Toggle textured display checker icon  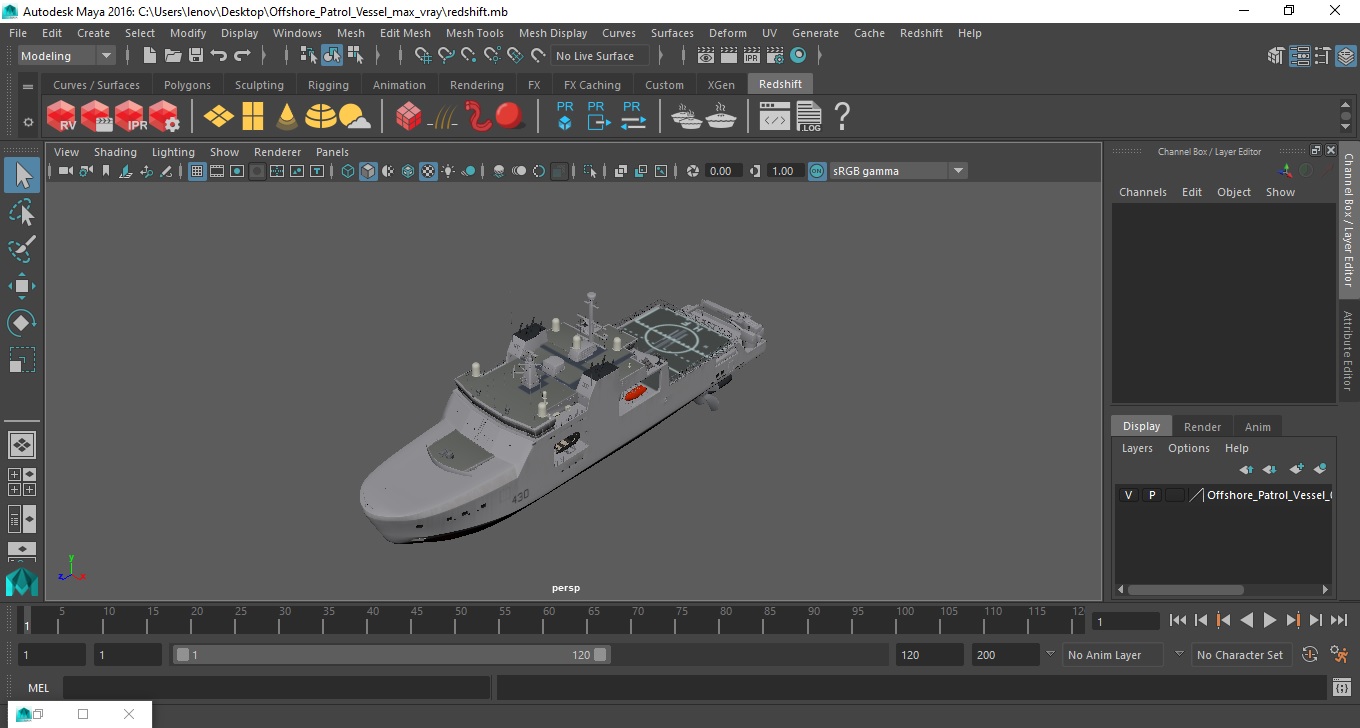(x=428, y=171)
